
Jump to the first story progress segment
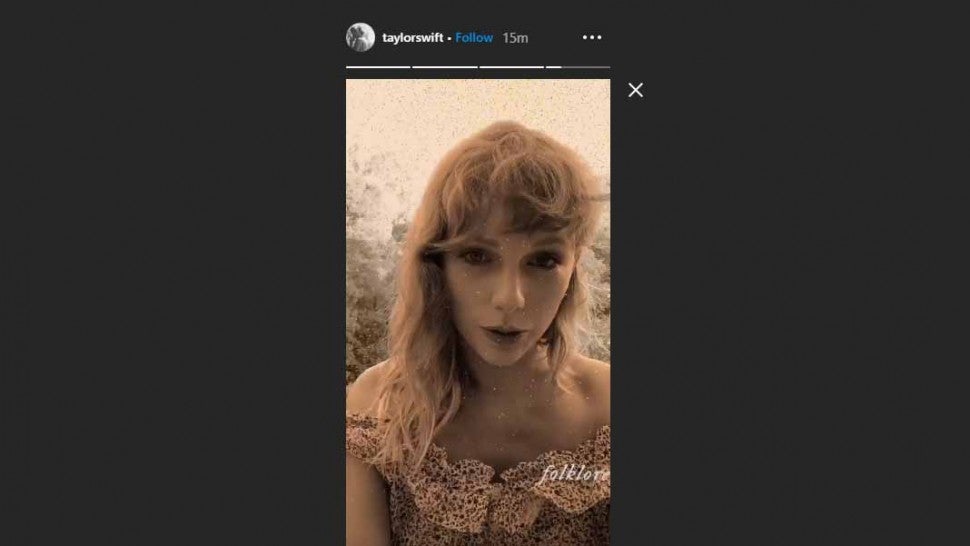pyautogui.click(x=378, y=67)
